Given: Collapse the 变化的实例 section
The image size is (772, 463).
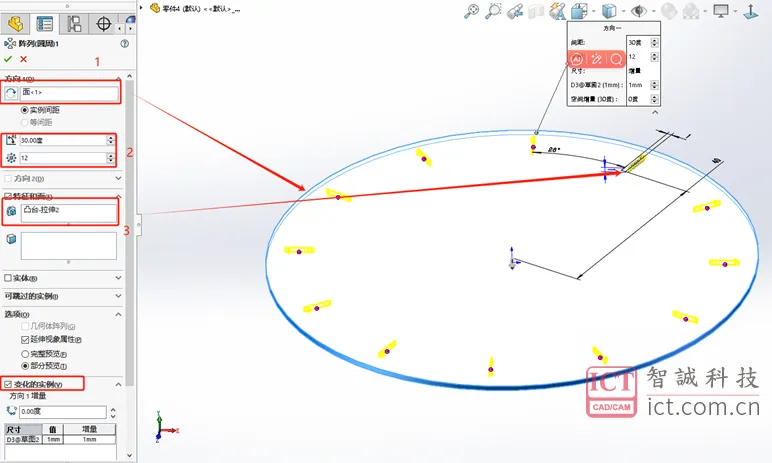Looking at the screenshot, I should click(x=118, y=384).
